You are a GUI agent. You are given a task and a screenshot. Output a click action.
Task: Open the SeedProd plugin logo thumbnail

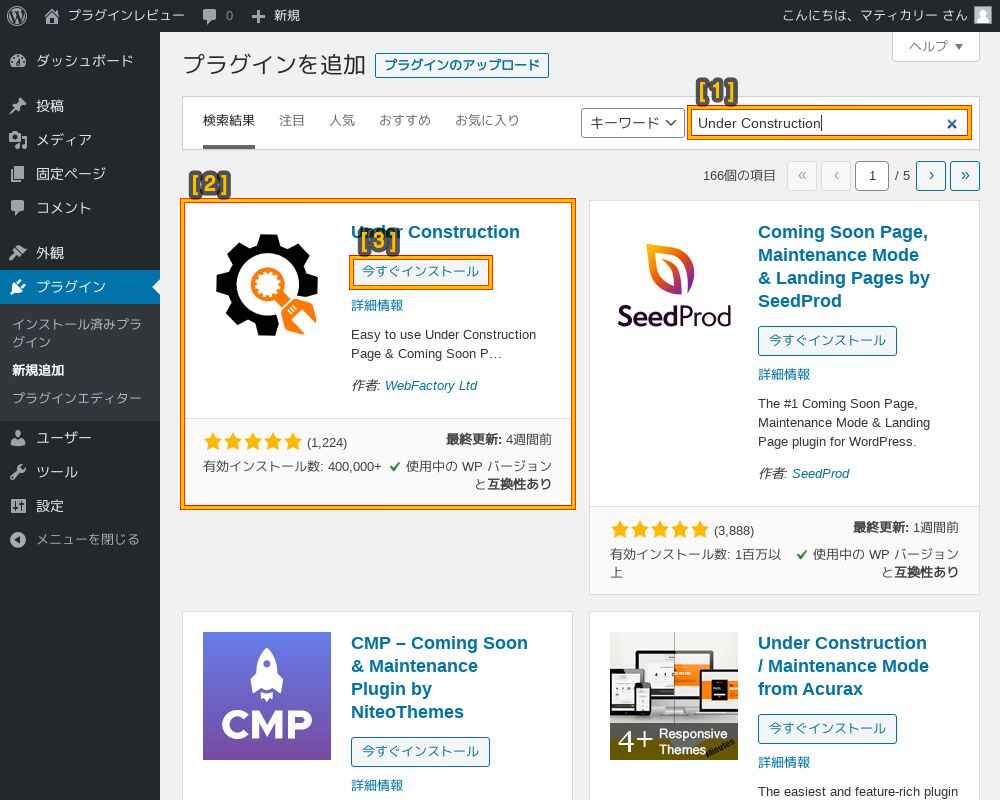pos(673,285)
